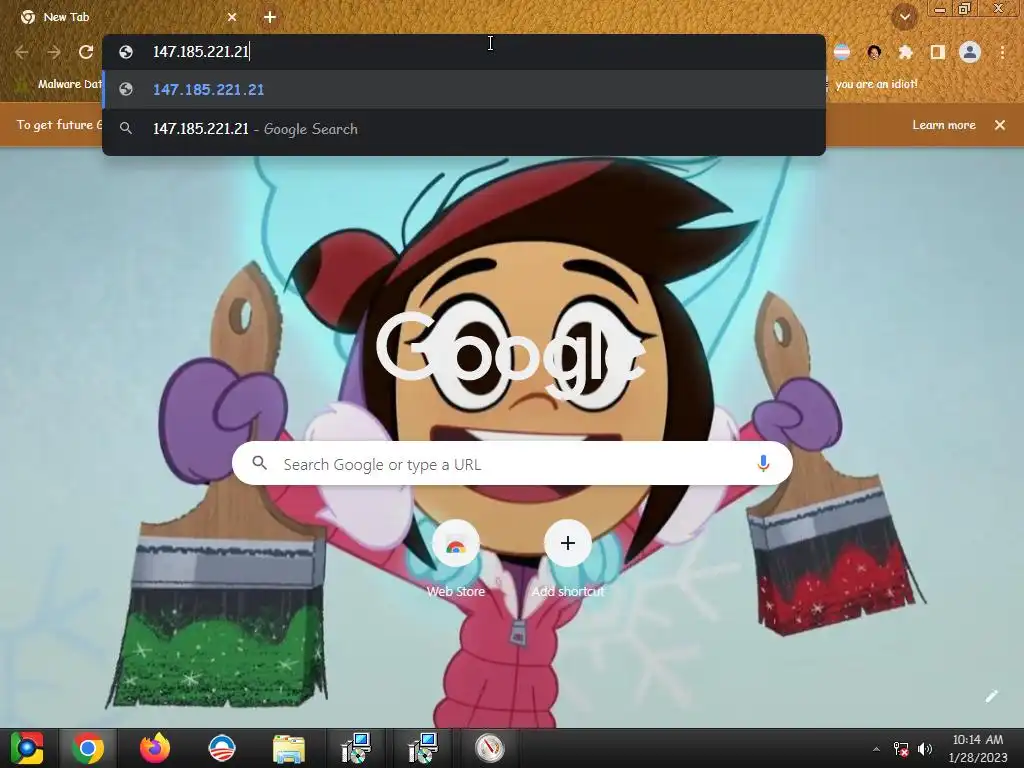The width and height of the screenshot is (1024, 768).
Task: Go back using the back arrow
Action: click(22, 52)
